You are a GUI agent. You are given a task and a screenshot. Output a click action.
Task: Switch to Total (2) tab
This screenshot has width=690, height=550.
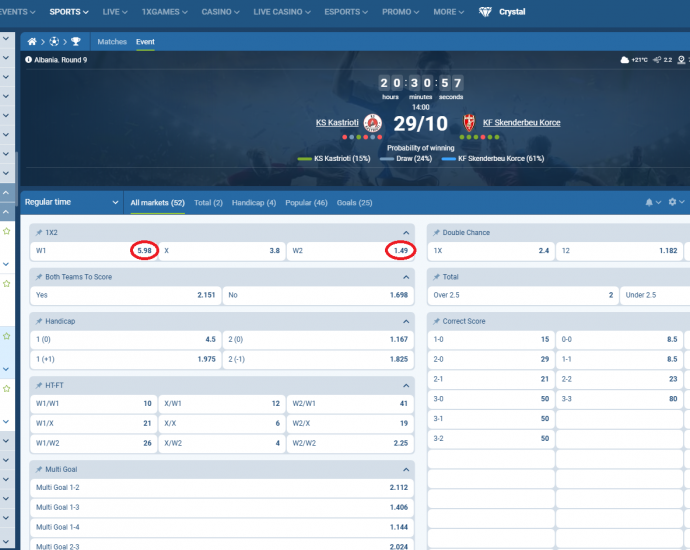pos(208,203)
